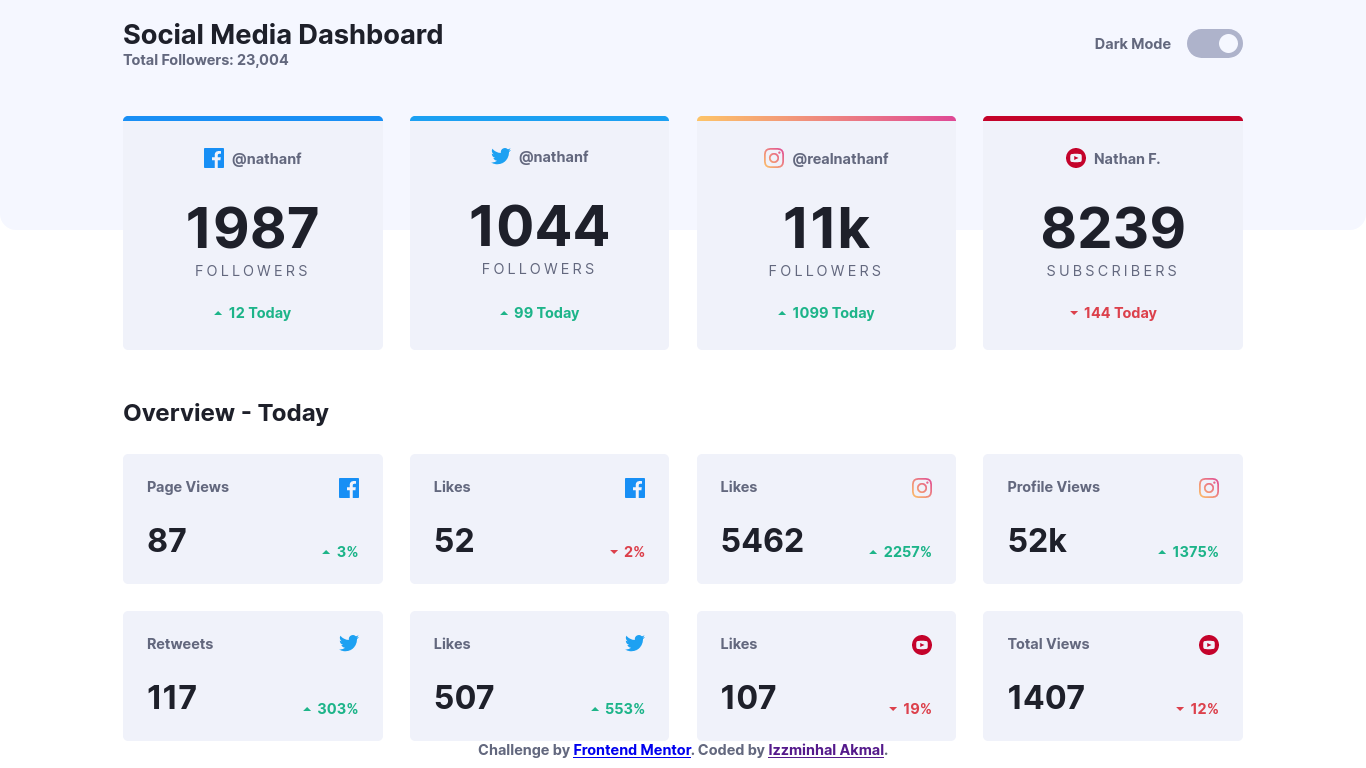The image size is (1366, 768).
Task: Click the YouTube icon beside Nathan F.
Action: click(1076, 158)
